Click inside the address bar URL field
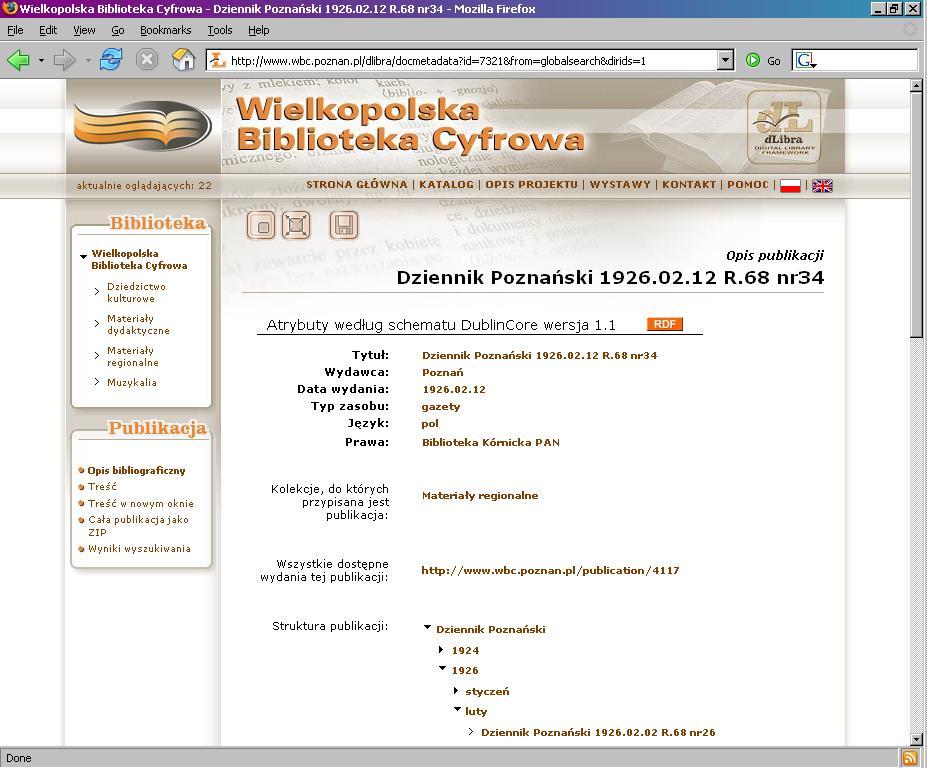 [471, 60]
